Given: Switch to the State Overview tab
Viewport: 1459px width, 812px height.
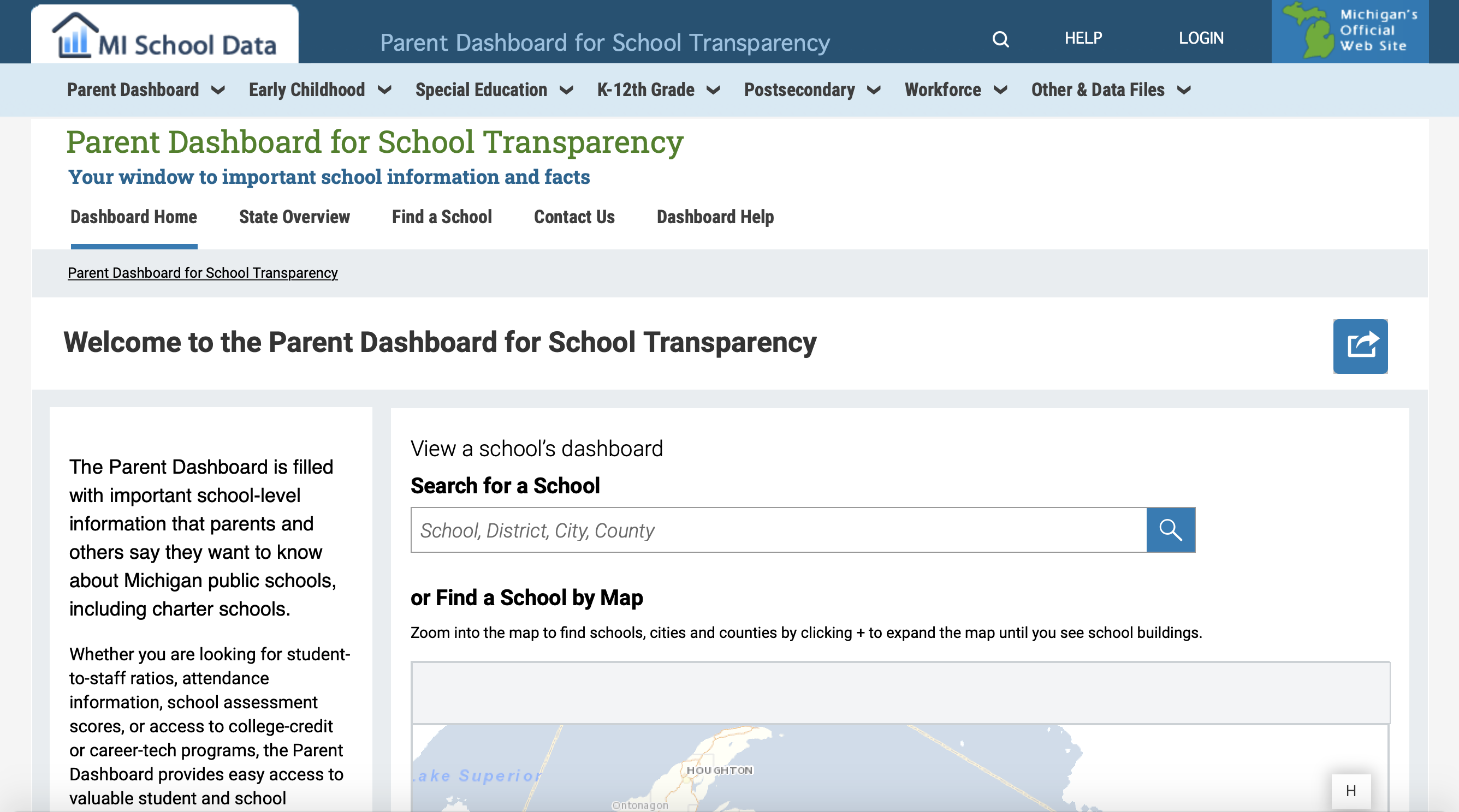Looking at the screenshot, I should [294, 217].
